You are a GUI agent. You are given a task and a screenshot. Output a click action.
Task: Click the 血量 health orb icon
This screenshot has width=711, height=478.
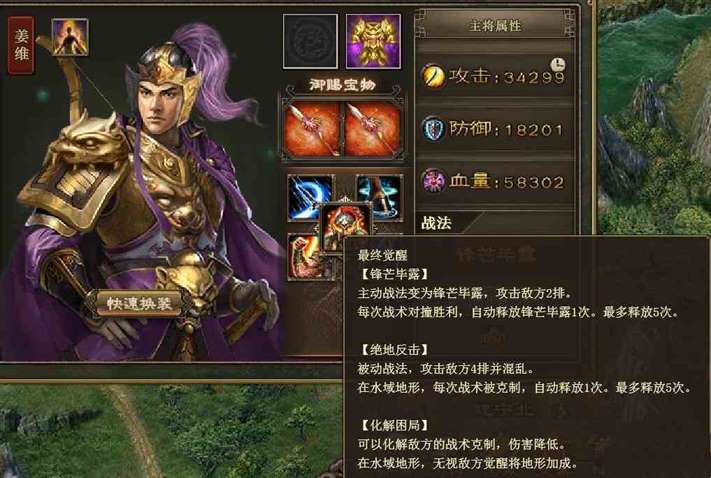tap(433, 180)
